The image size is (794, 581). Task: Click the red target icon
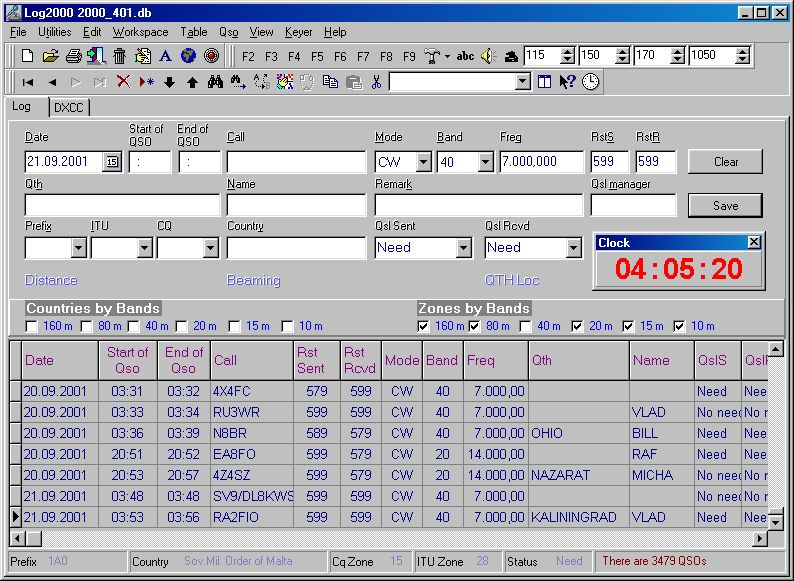click(x=212, y=56)
